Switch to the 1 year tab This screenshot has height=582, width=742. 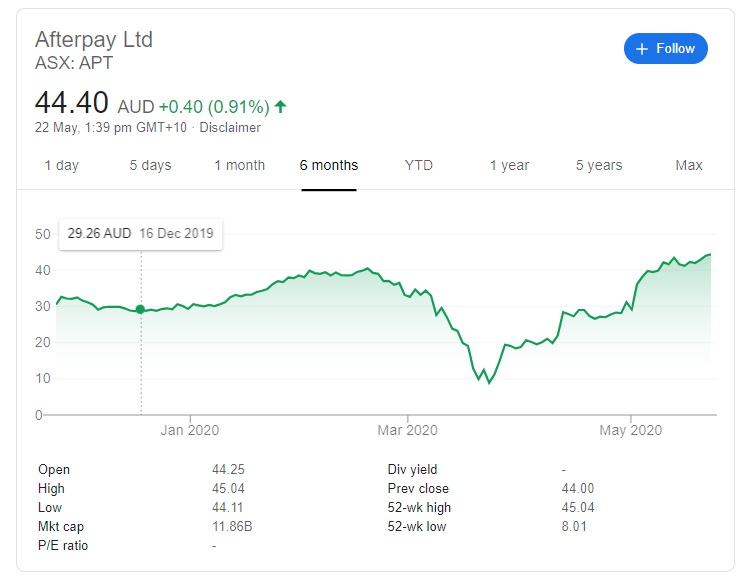(509, 165)
